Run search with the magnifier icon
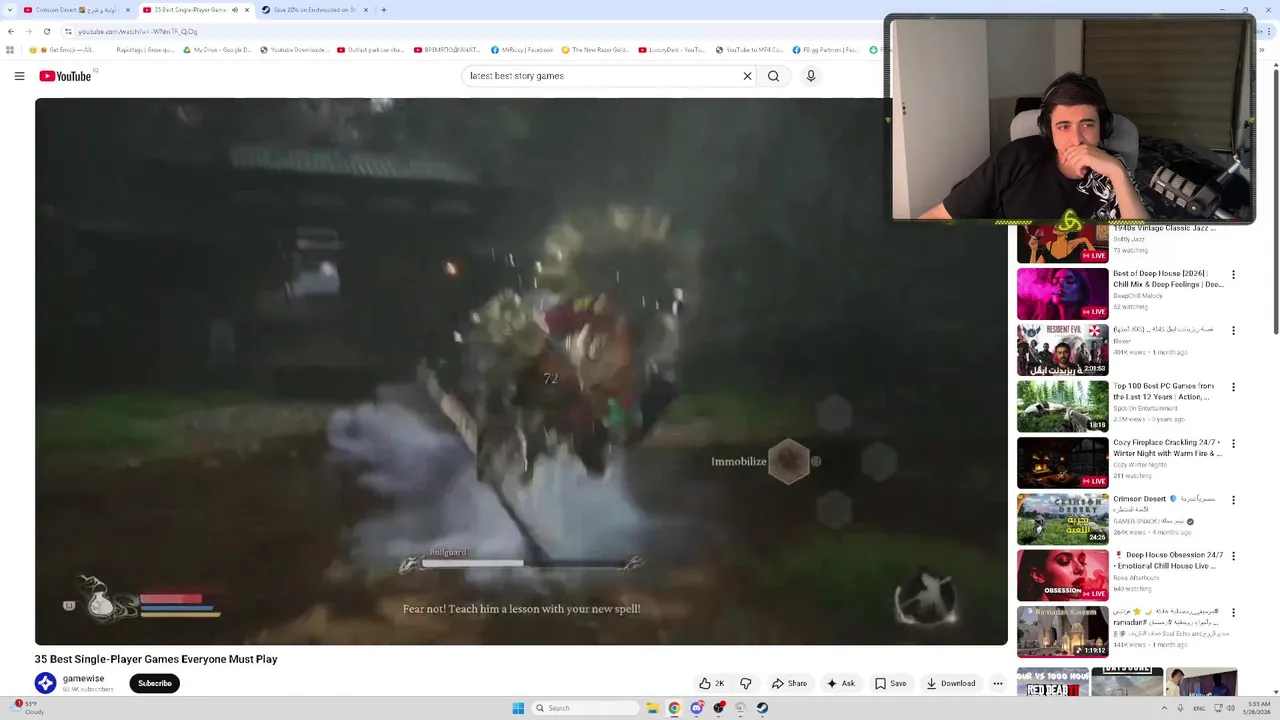Image resolution: width=1280 pixels, height=720 pixels. coord(773,76)
